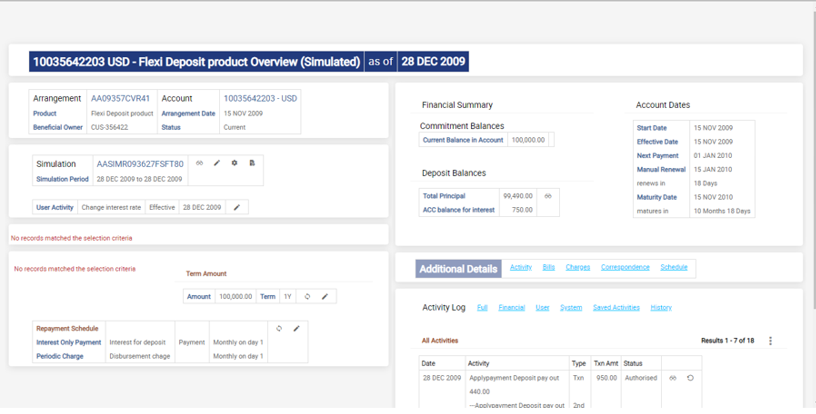Image resolution: width=816 pixels, height=414 pixels.
Task: Edit Repayment Schedule with pencil icon
Action: [297, 329]
